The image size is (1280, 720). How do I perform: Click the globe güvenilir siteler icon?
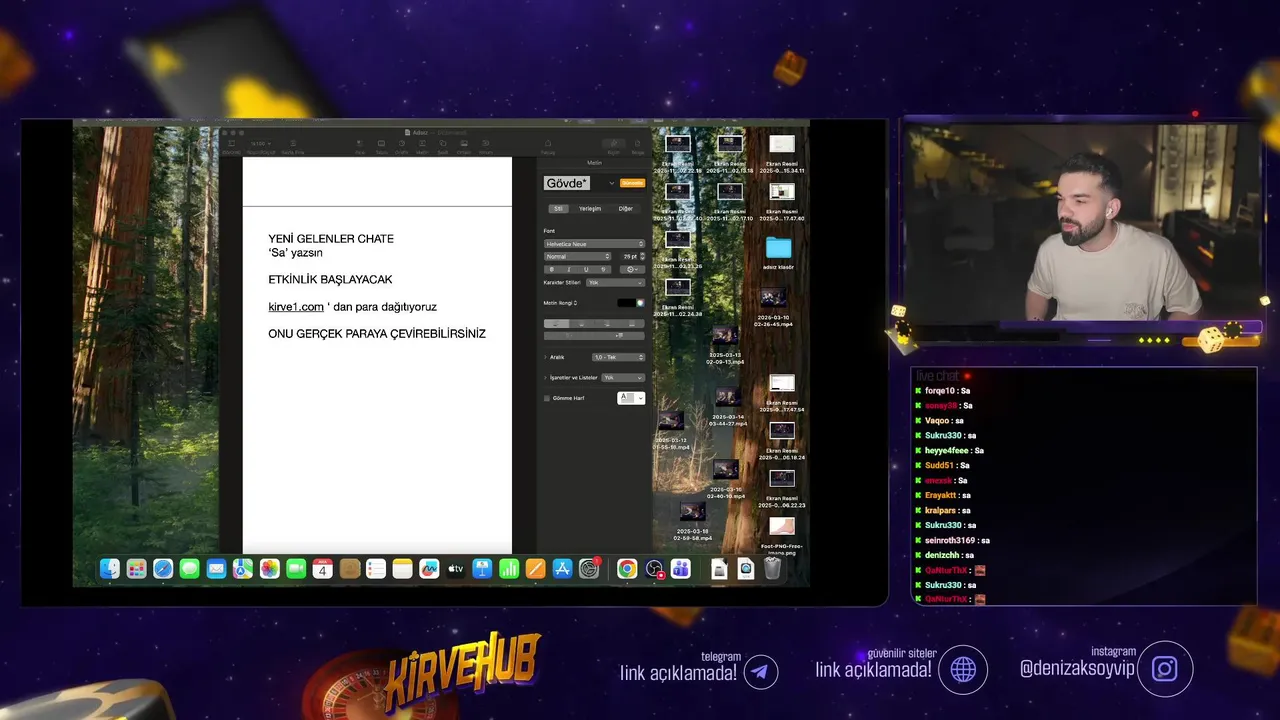click(x=963, y=670)
